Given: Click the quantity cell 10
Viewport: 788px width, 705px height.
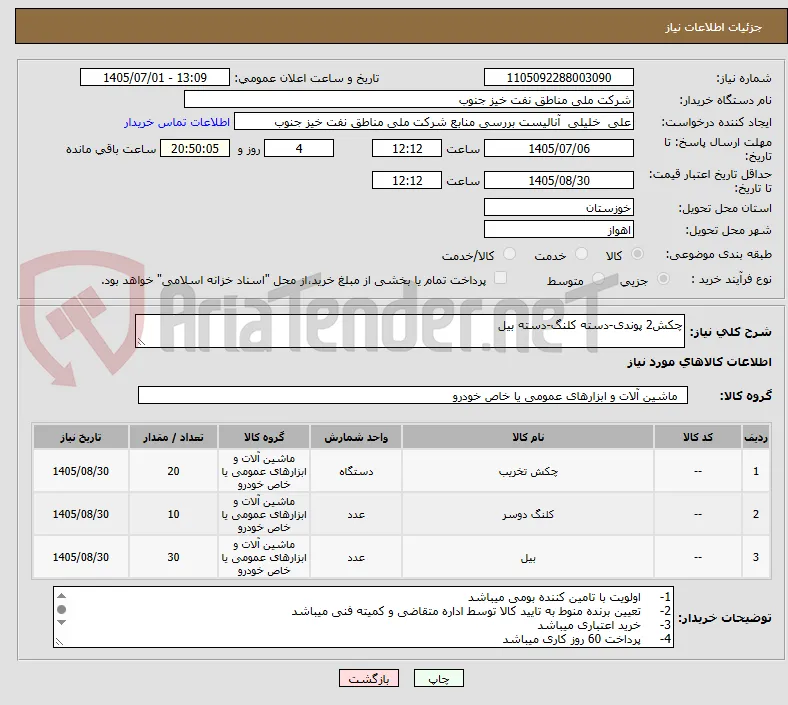Looking at the screenshot, I should click(x=173, y=514).
